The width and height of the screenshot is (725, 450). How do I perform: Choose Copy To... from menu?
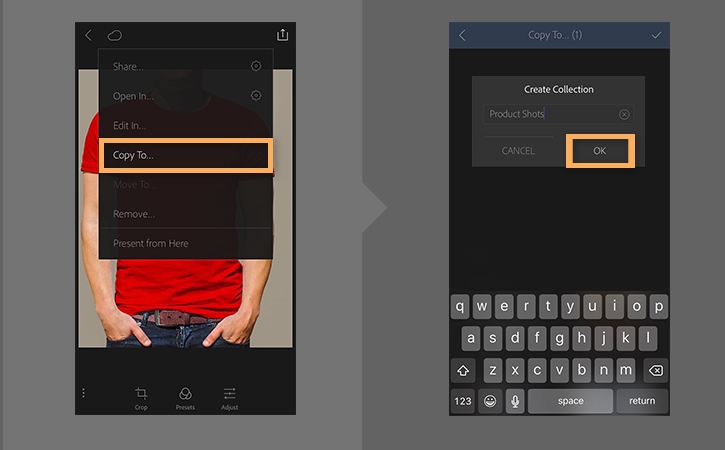click(185, 155)
